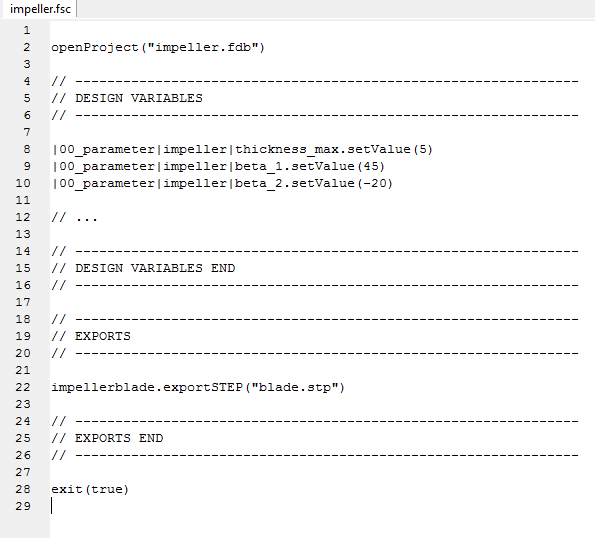Screen dimensions: 595x538
Task: Click line number 15 in the gutter
Action: 23,268
